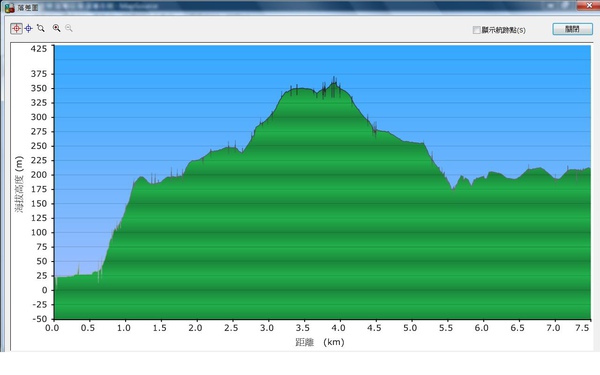Viewport: 600px width, 375px height.
Task: Click the 175 elevation axis label
Action: click(39, 189)
